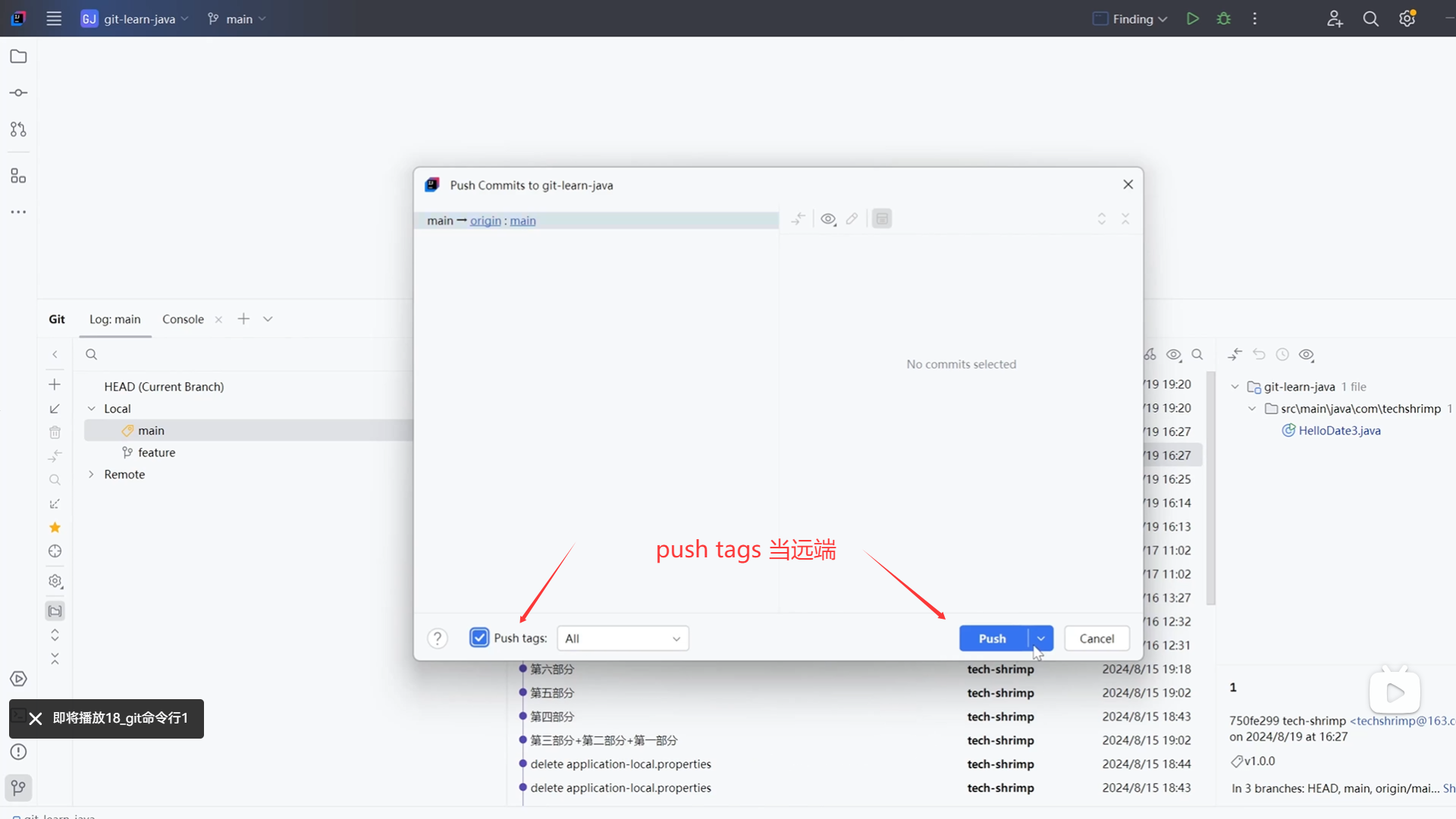Click the help question mark in dialog
The height and width of the screenshot is (819, 1456).
click(438, 639)
